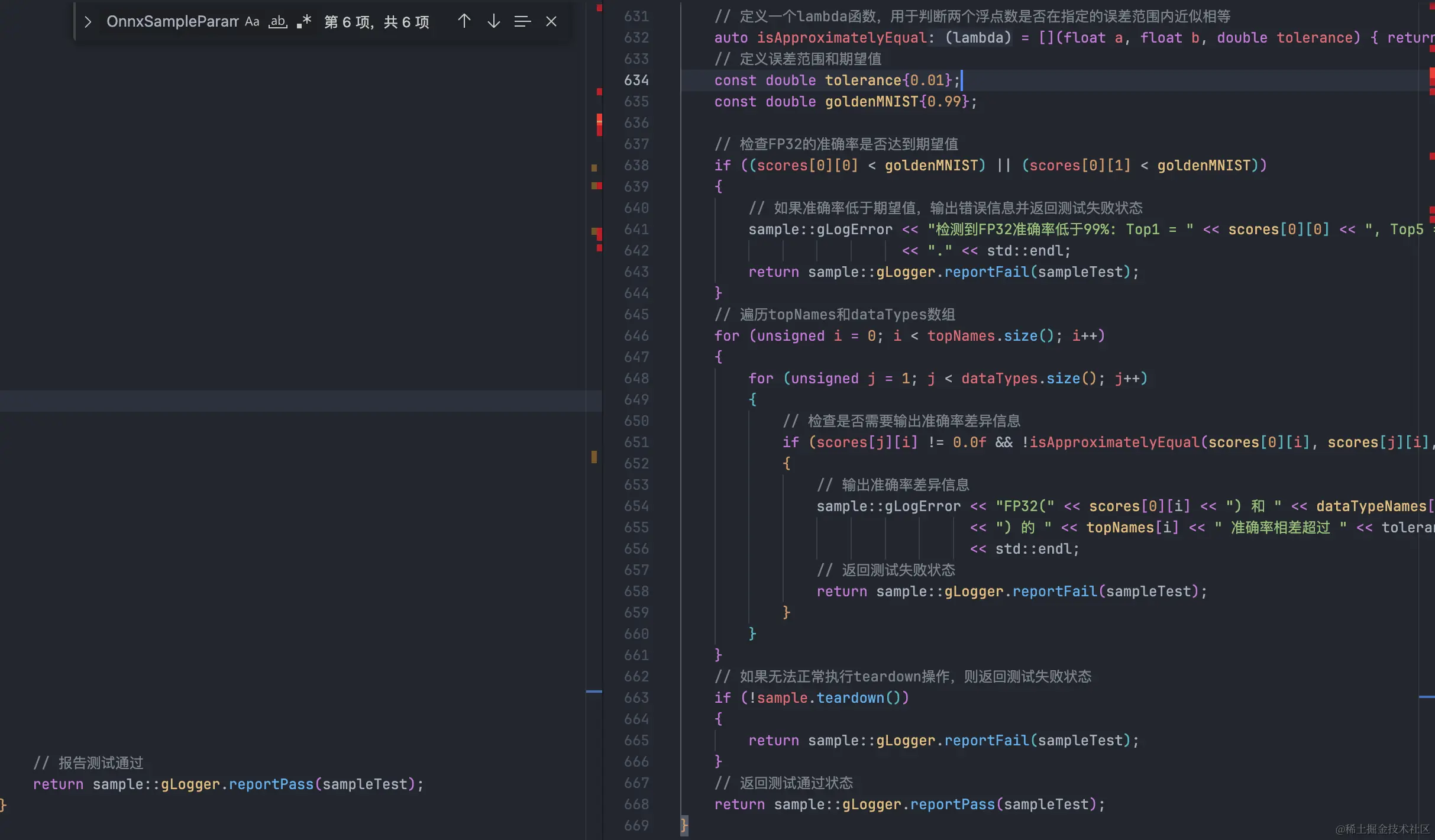
Task: Click 'isApproximatelyEqual' lambda name on line 632
Action: [842, 37]
